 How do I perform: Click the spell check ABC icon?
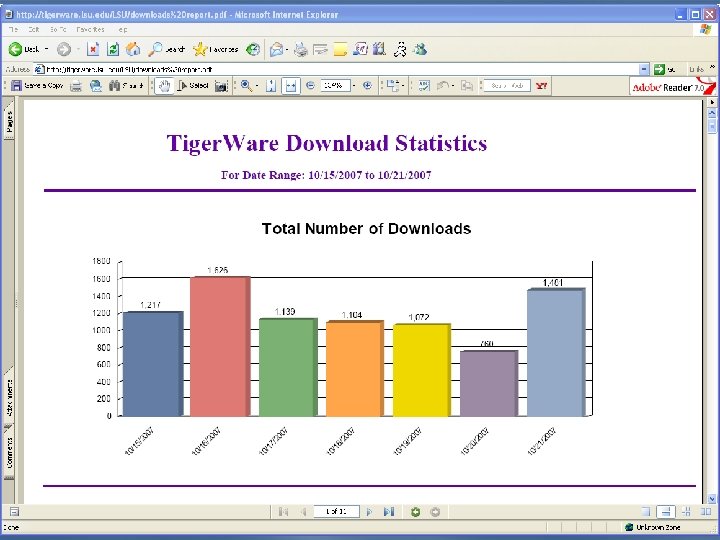pos(424,86)
